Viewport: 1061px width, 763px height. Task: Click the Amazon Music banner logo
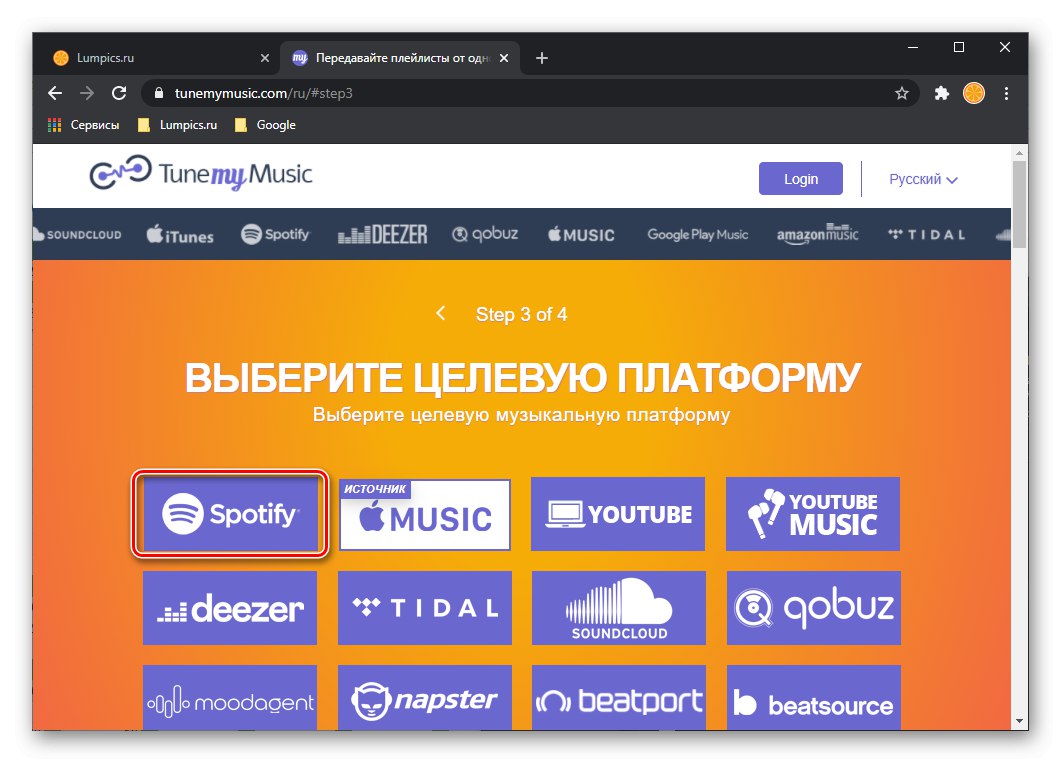point(817,234)
